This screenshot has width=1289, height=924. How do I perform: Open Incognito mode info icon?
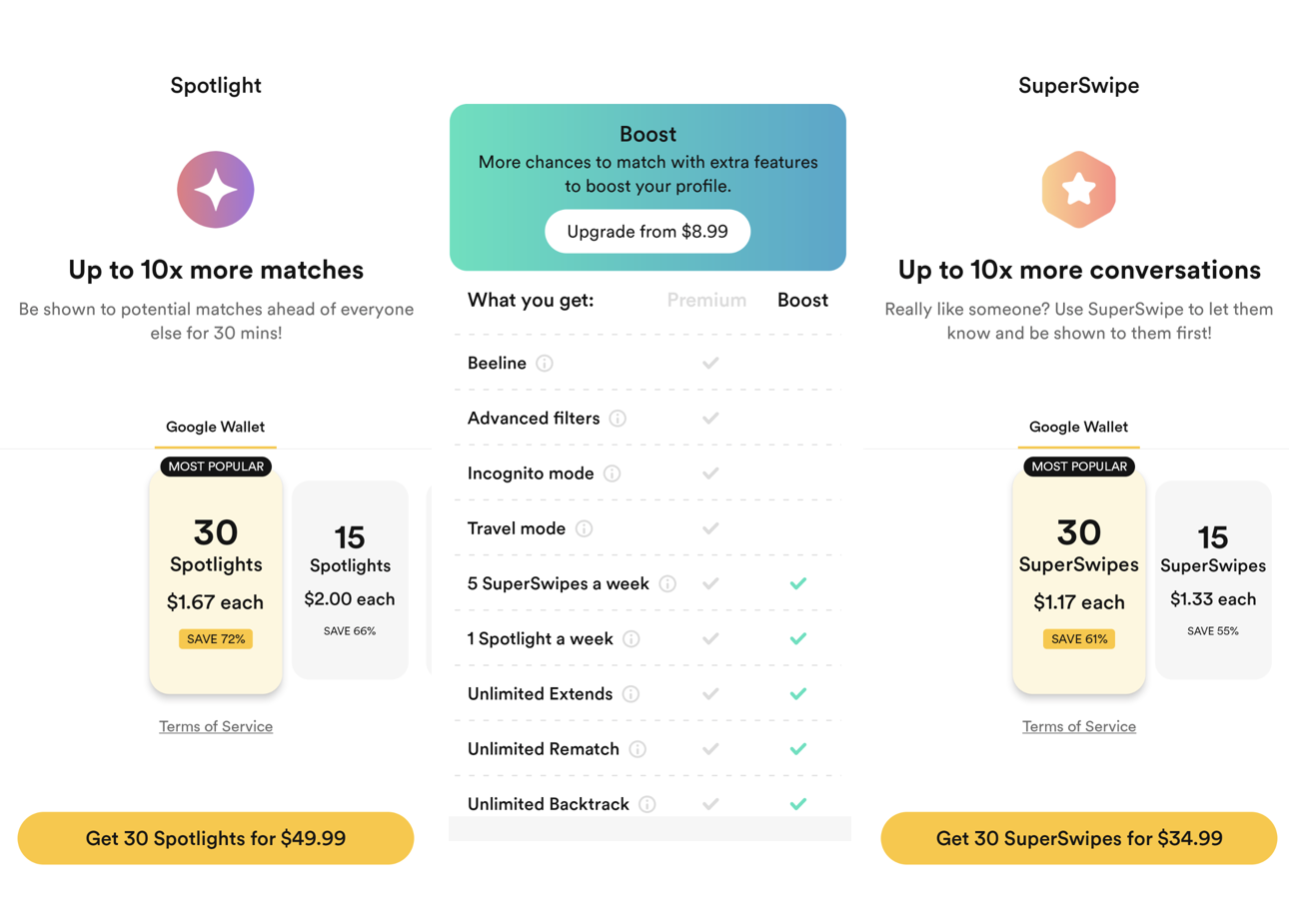pos(612,473)
